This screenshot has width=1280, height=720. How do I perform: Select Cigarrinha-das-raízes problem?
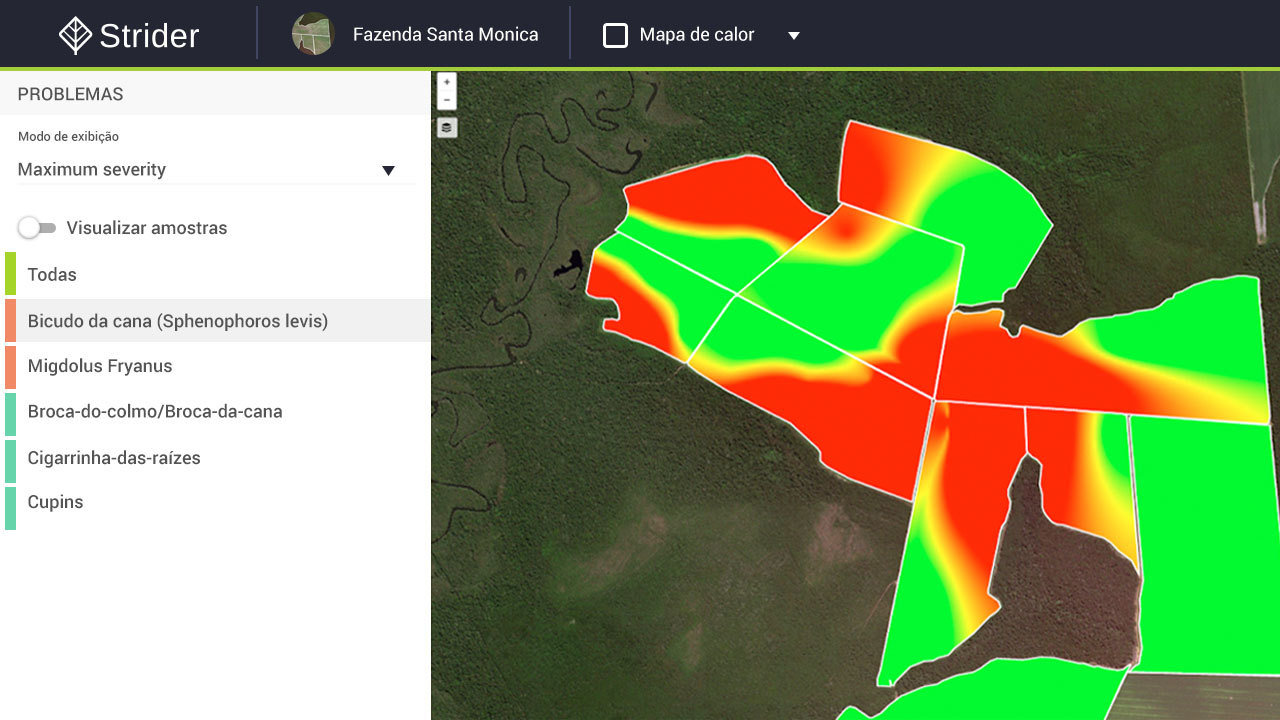215,458
